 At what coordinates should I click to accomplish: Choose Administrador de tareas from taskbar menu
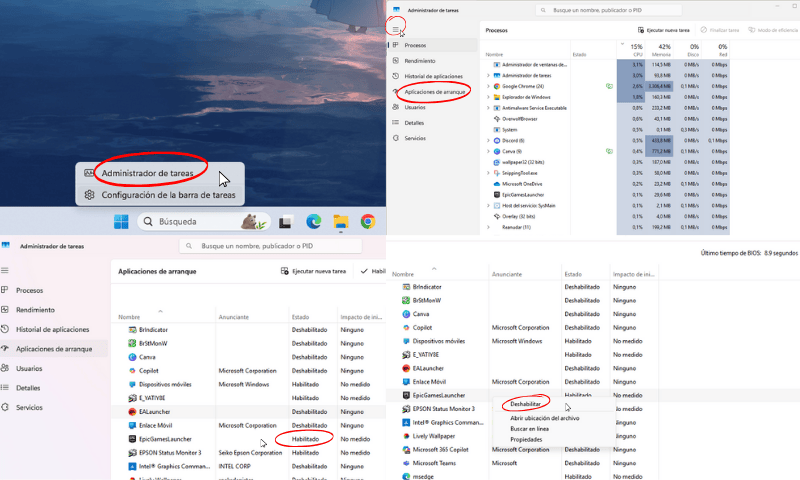(x=147, y=173)
